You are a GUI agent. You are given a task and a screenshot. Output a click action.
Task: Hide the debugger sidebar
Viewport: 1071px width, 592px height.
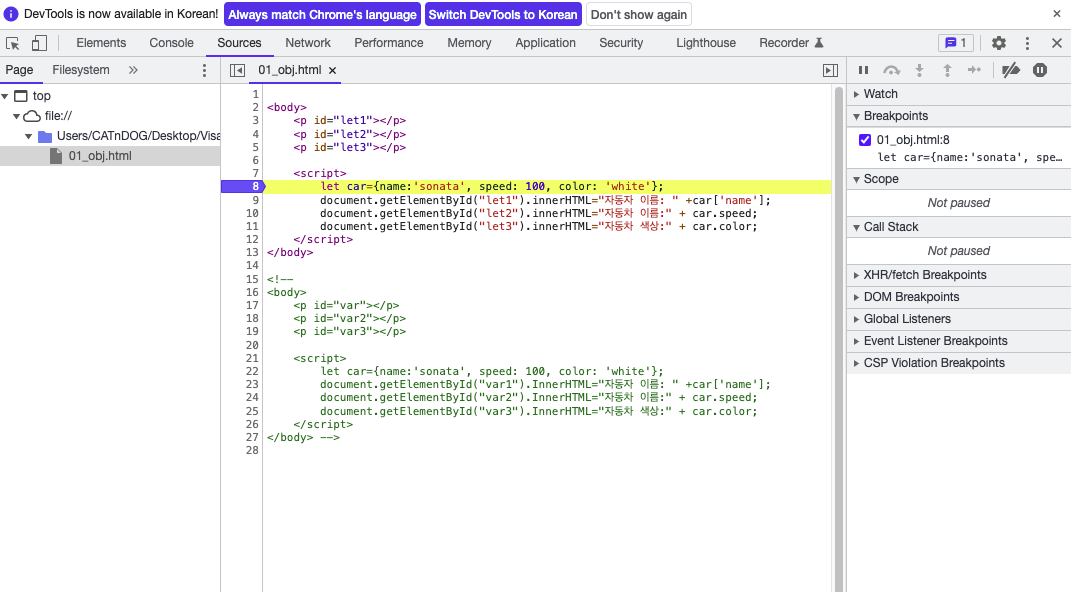click(x=830, y=70)
